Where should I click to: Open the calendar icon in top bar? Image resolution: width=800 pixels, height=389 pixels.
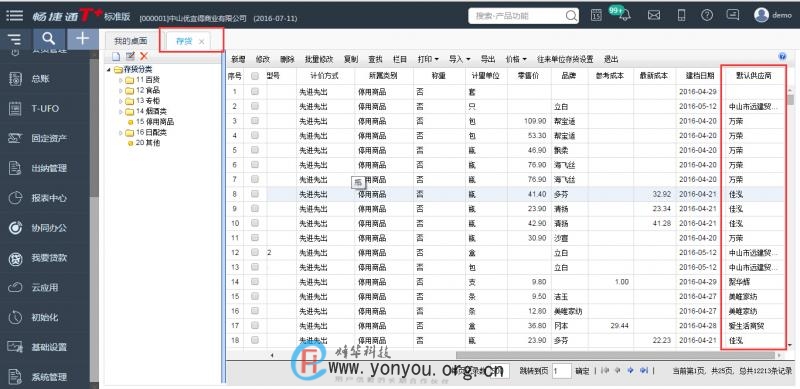point(596,15)
